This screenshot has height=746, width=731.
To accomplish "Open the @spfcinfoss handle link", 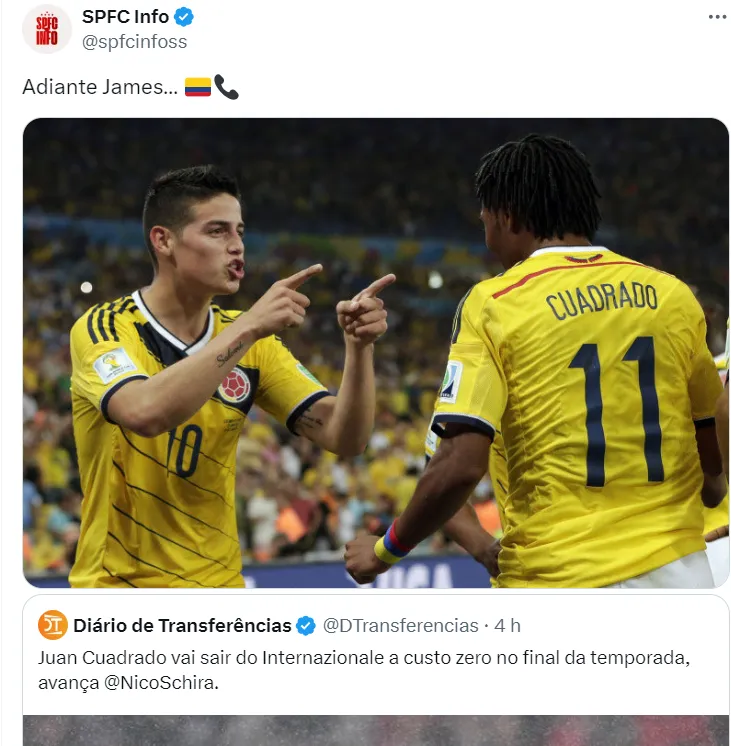I will coord(134,42).
